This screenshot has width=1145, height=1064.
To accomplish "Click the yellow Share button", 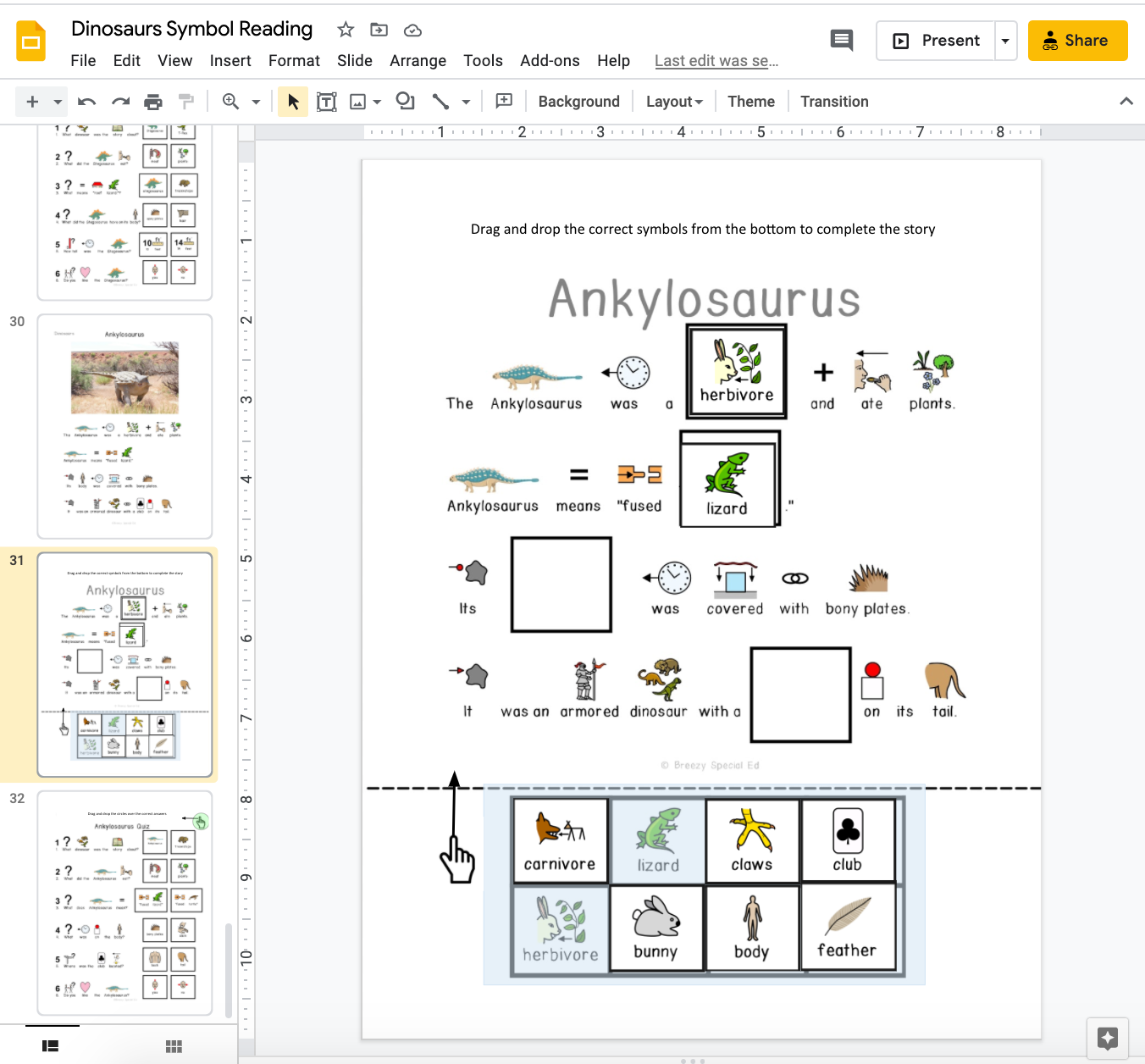I will point(1077,41).
